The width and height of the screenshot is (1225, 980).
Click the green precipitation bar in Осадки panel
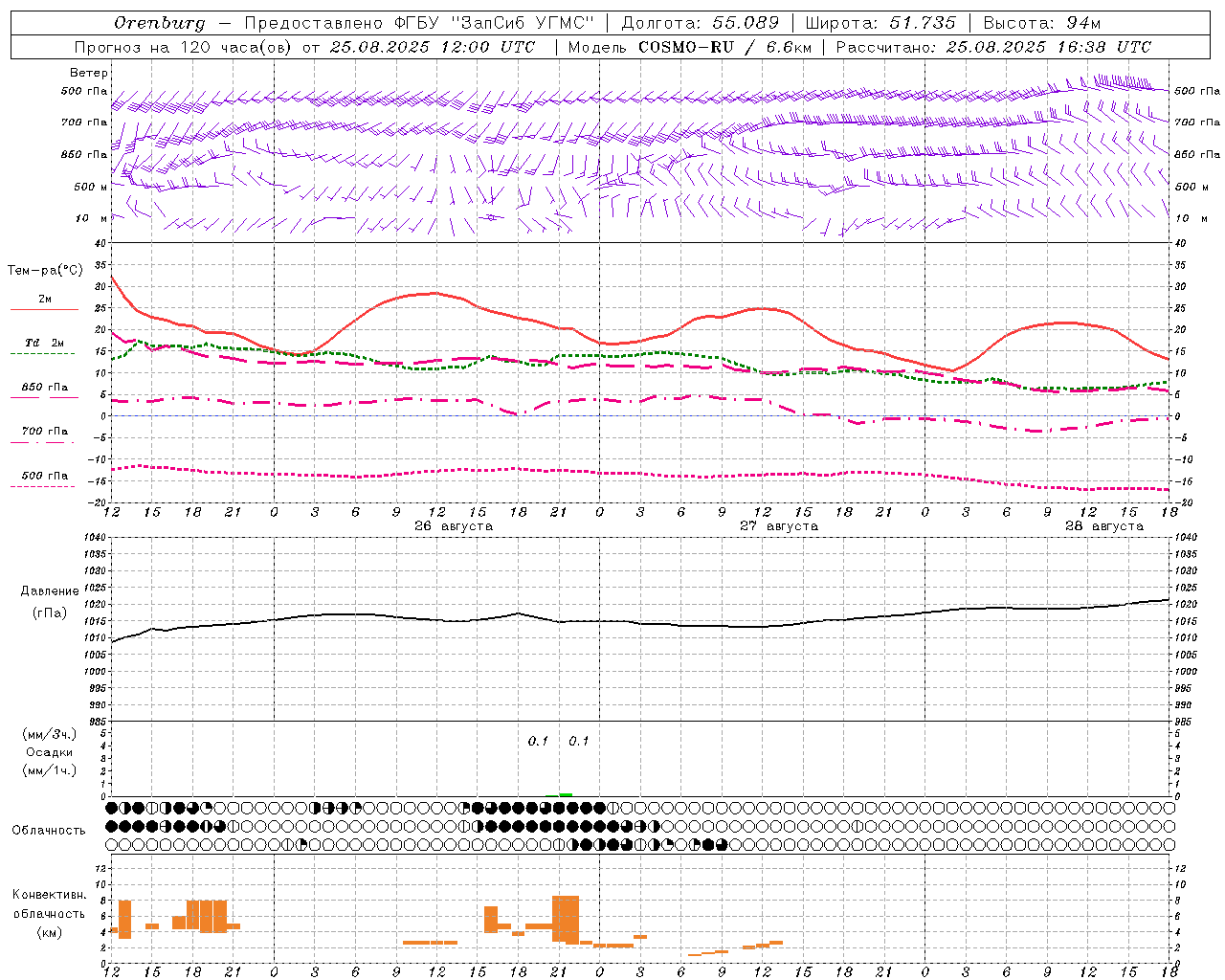pyautogui.click(x=565, y=794)
